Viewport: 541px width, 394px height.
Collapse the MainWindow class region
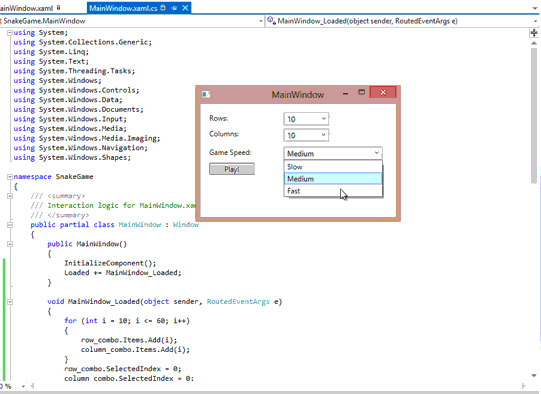click(x=10, y=225)
